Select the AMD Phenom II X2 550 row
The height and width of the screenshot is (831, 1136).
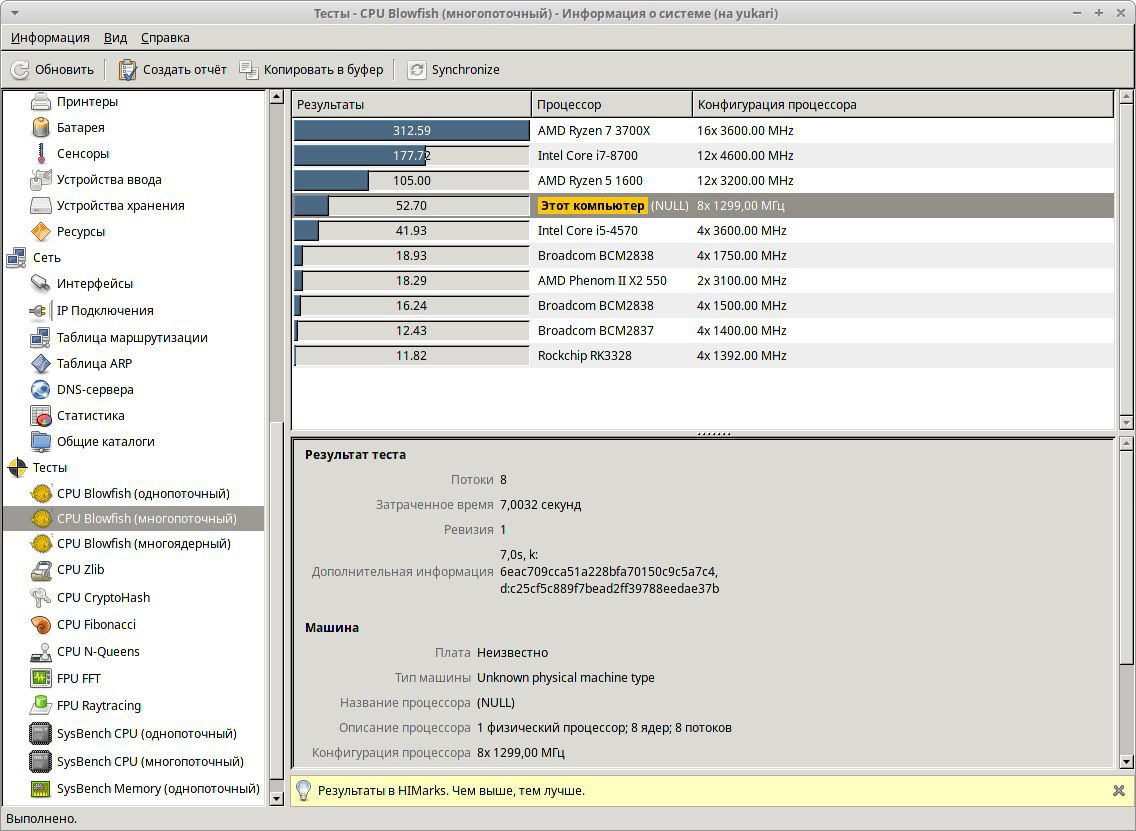click(703, 280)
